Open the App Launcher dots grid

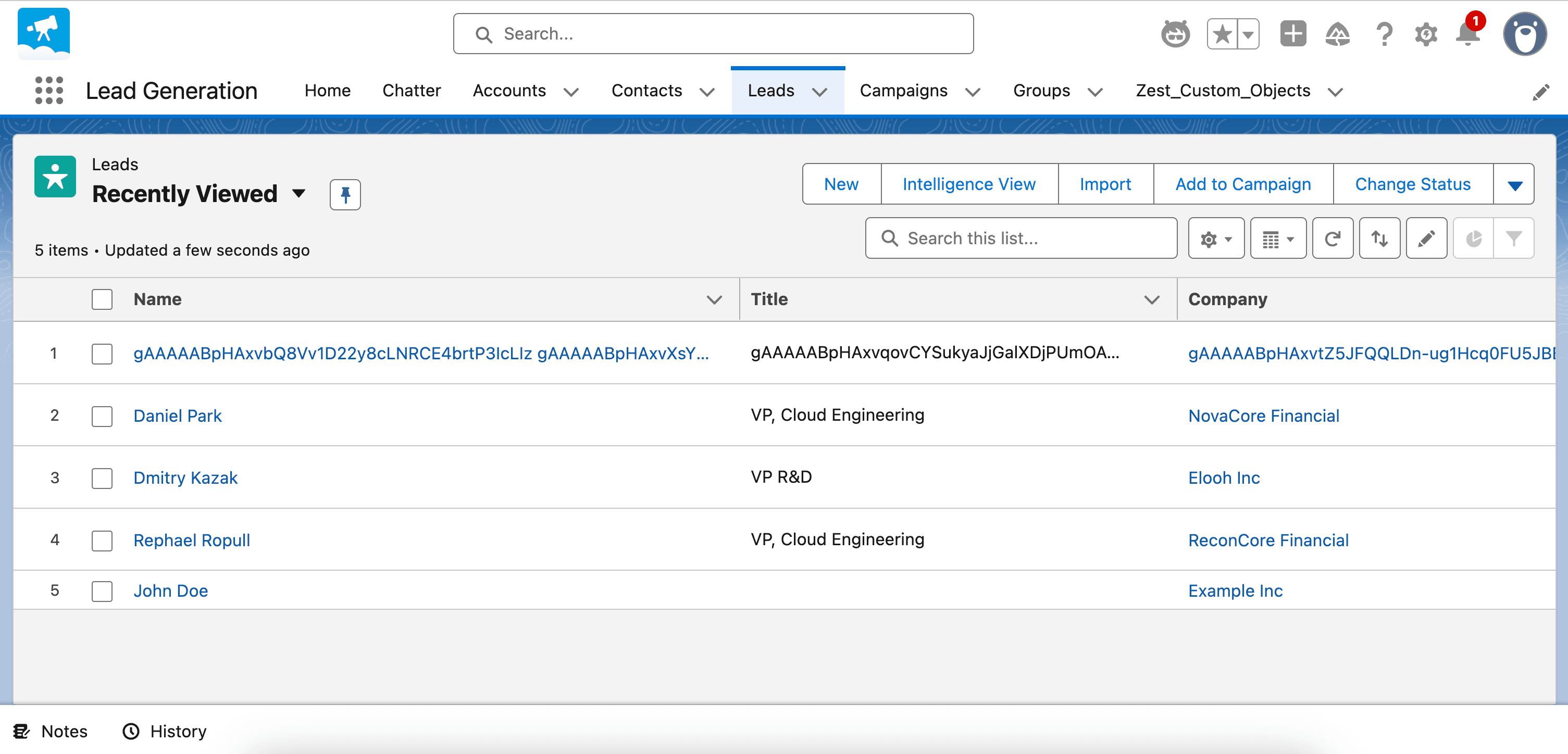point(48,90)
